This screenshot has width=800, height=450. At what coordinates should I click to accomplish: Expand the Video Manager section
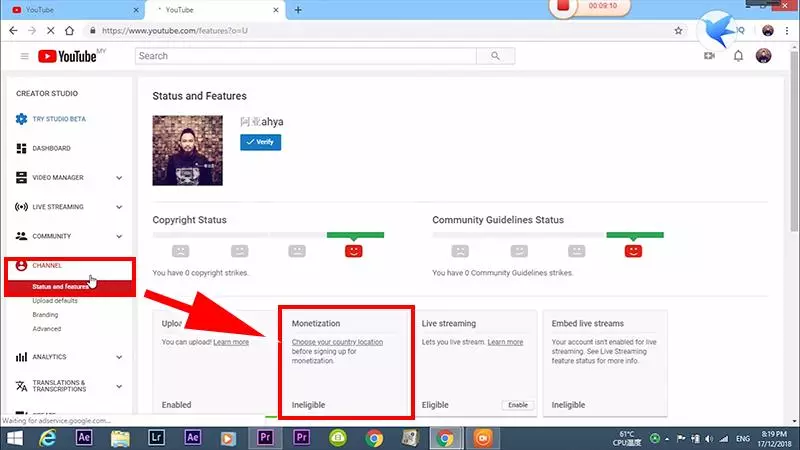pyautogui.click(x=119, y=178)
